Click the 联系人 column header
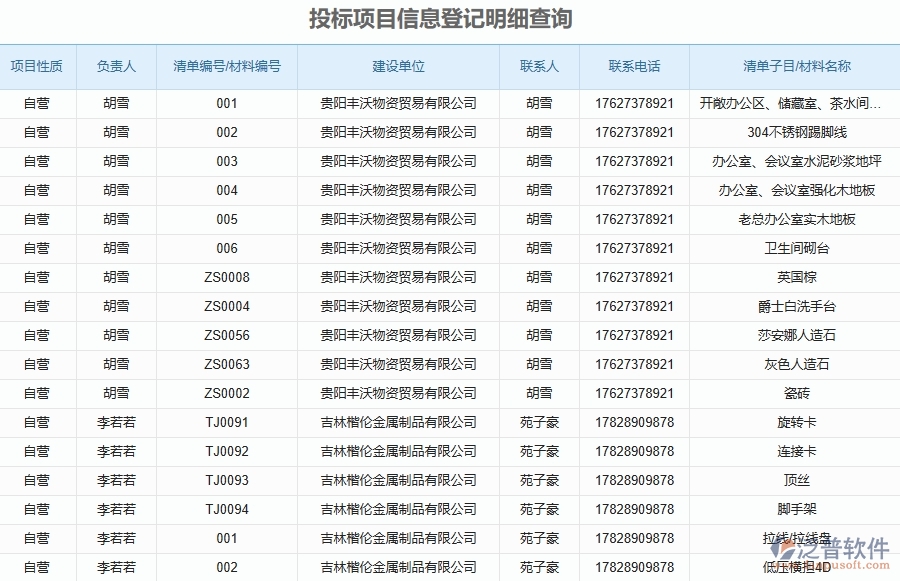 [x=538, y=66]
